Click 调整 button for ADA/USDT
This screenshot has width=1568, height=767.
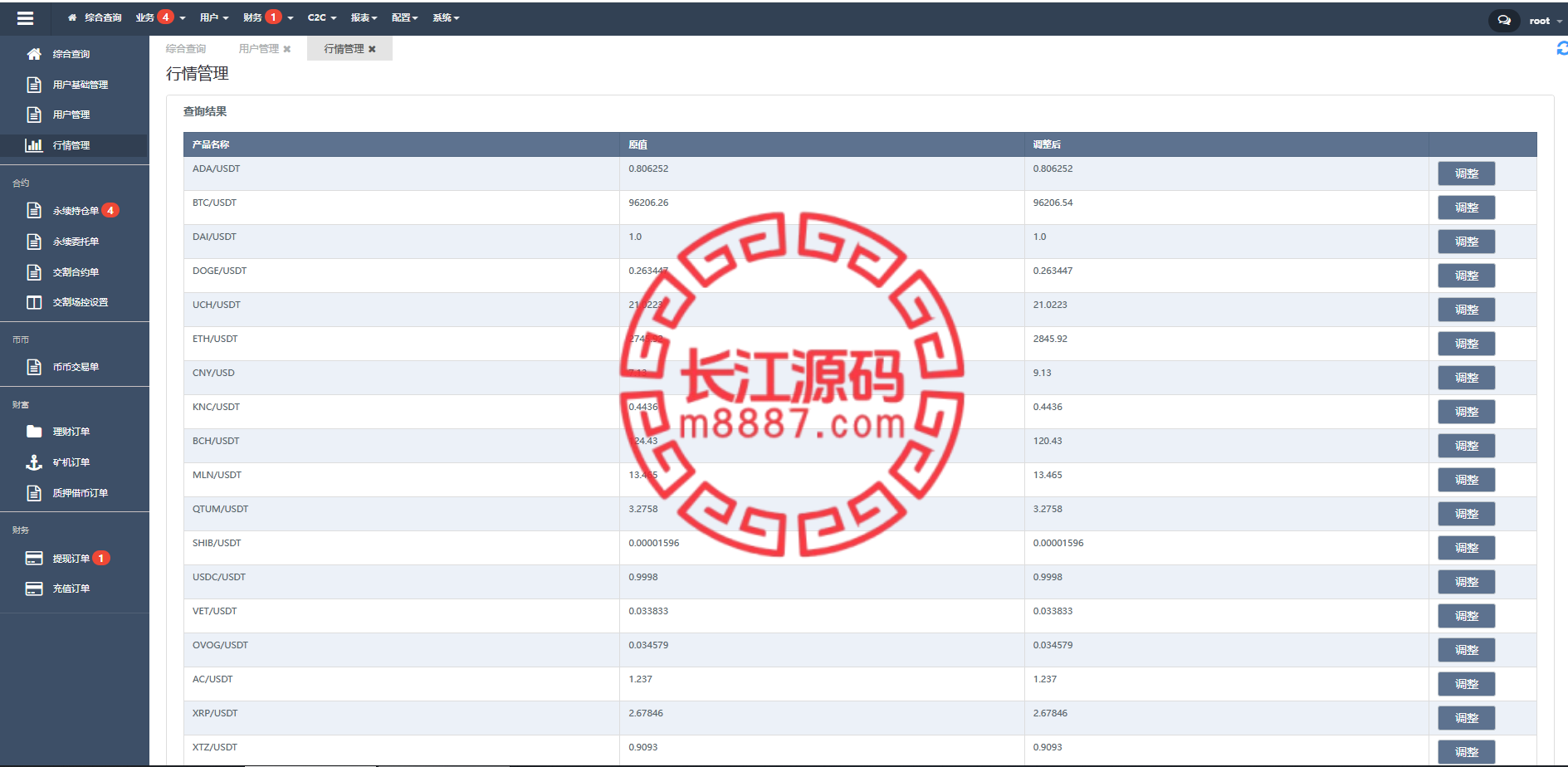point(1466,173)
